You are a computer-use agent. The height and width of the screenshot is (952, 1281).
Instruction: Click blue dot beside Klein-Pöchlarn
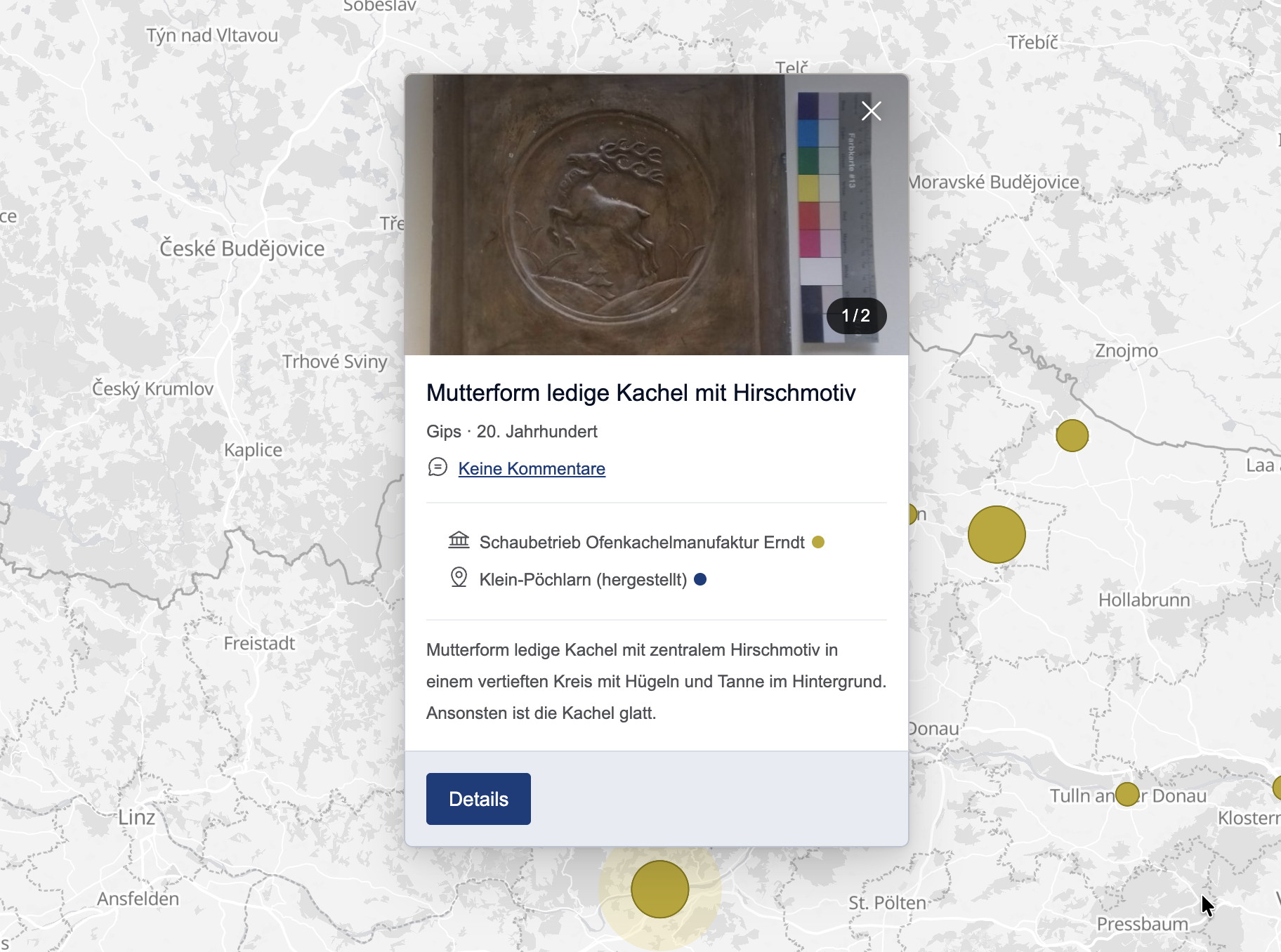point(700,579)
